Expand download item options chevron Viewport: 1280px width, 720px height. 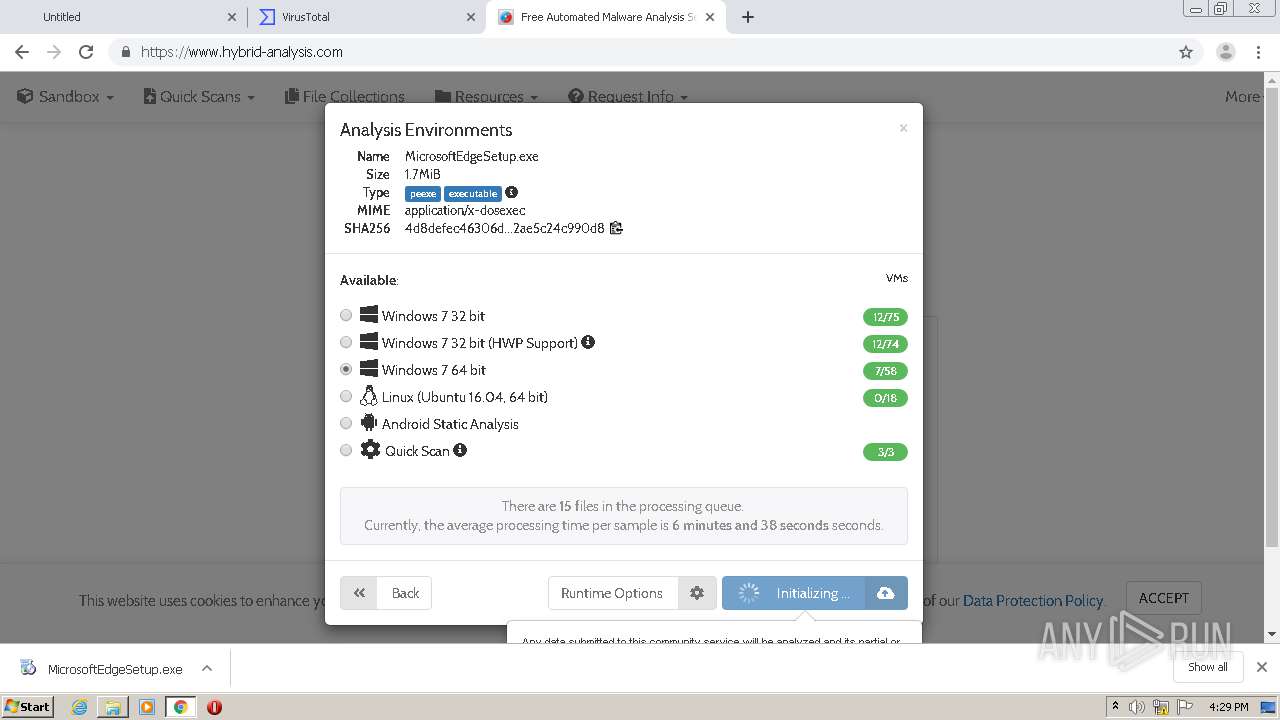coord(207,668)
